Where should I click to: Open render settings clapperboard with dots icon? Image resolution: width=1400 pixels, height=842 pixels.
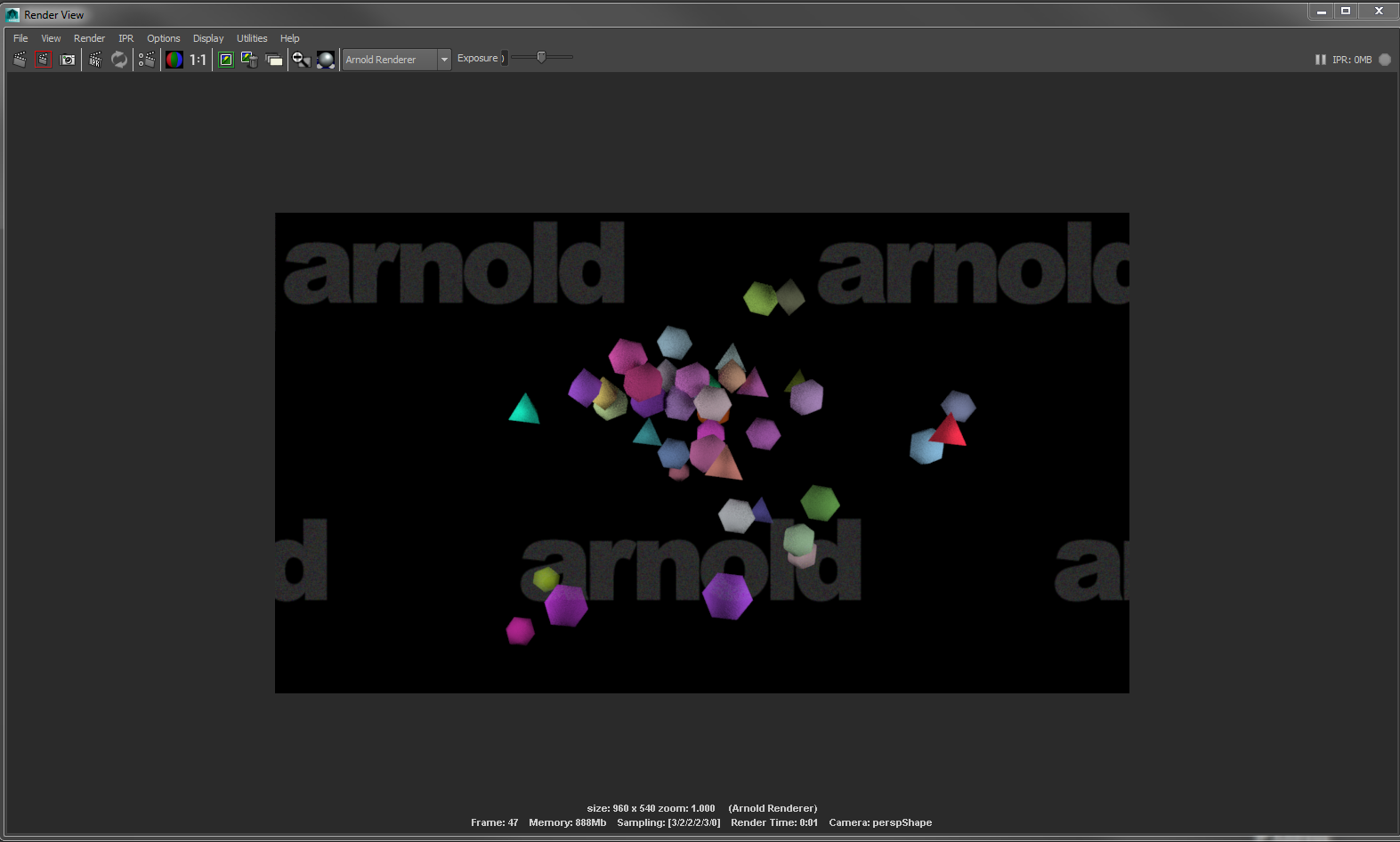pos(147,60)
